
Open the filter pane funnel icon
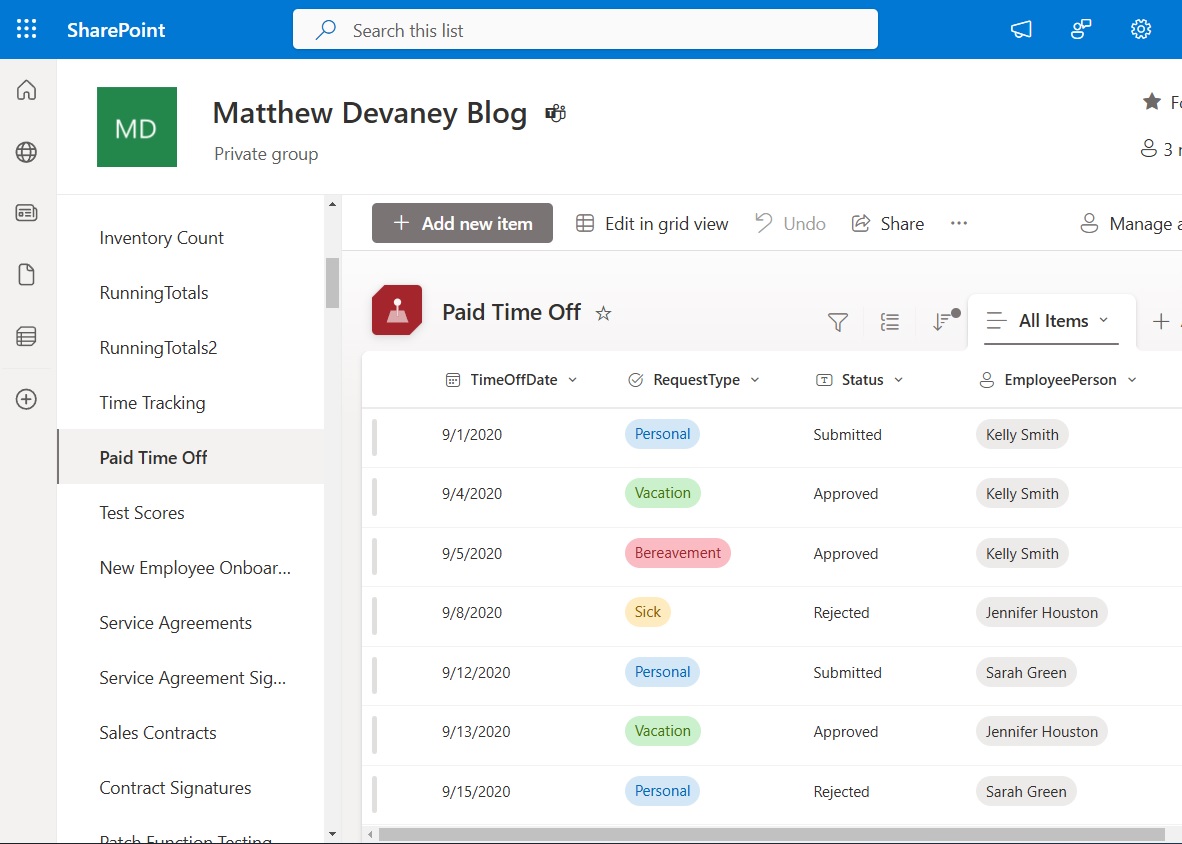pyautogui.click(x=838, y=322)
